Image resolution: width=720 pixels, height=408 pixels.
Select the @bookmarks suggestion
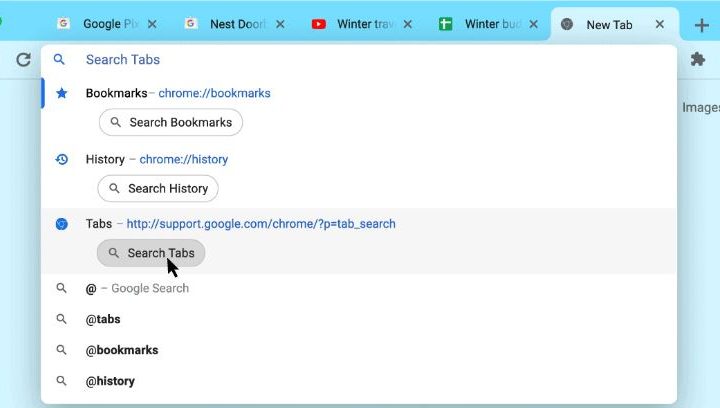pos(359,350)
